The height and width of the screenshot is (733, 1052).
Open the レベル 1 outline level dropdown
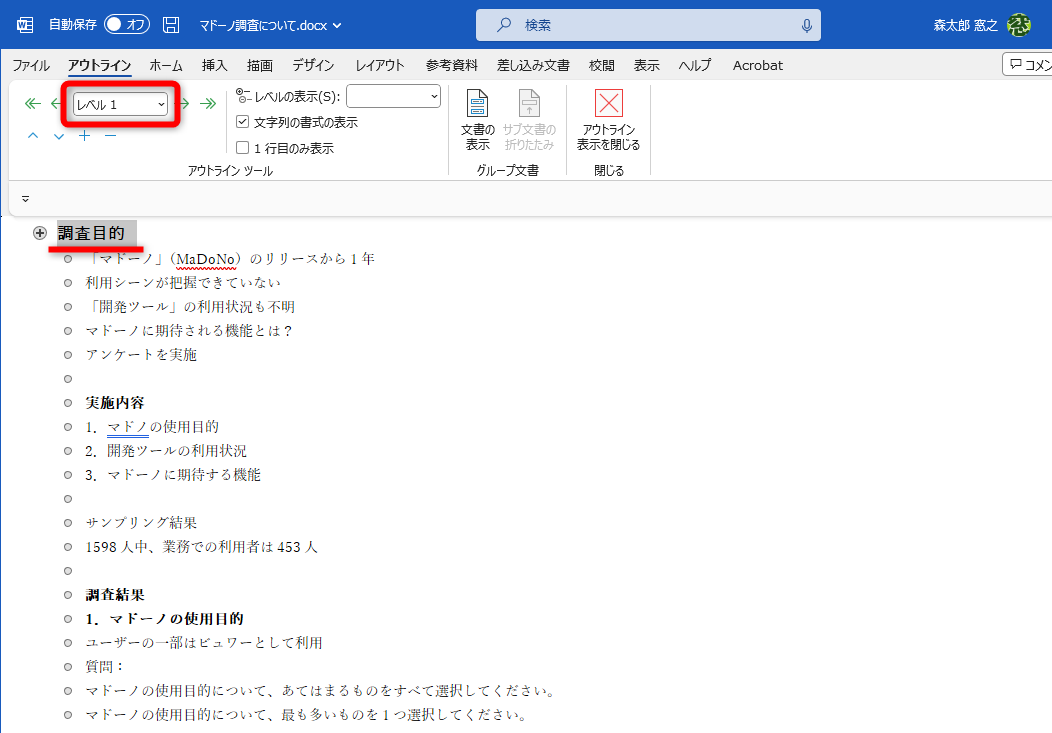(x=120, y=103)
